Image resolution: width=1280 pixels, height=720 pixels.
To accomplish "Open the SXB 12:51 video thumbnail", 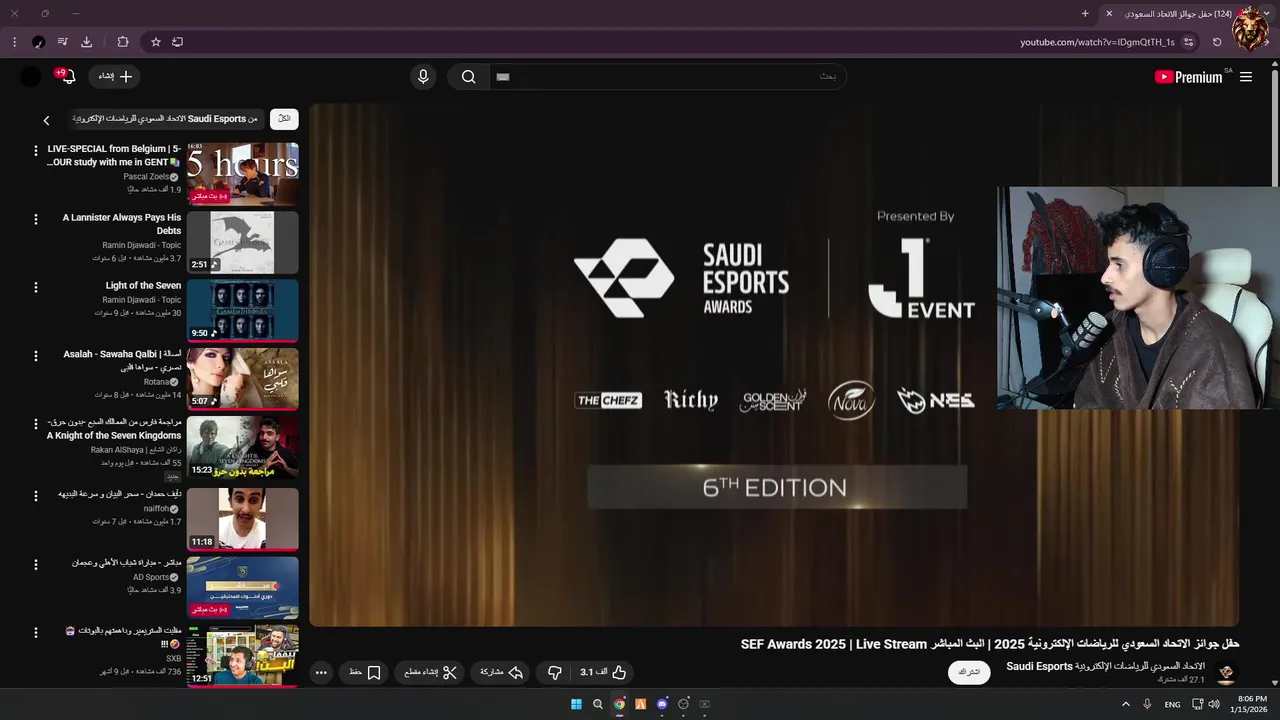I will pos(243,656).
